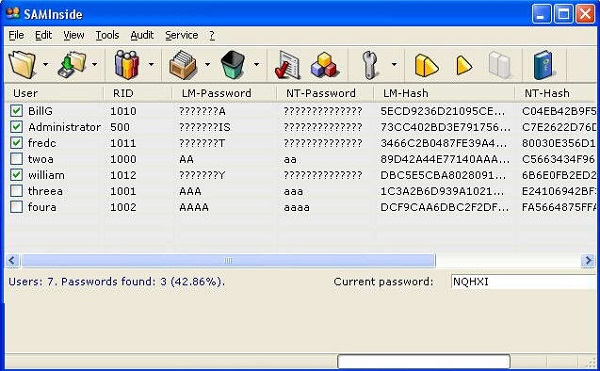Click the horizontal scrollbar thumb
Viewport: 600px width, 371px height.
tap(228, 261)
